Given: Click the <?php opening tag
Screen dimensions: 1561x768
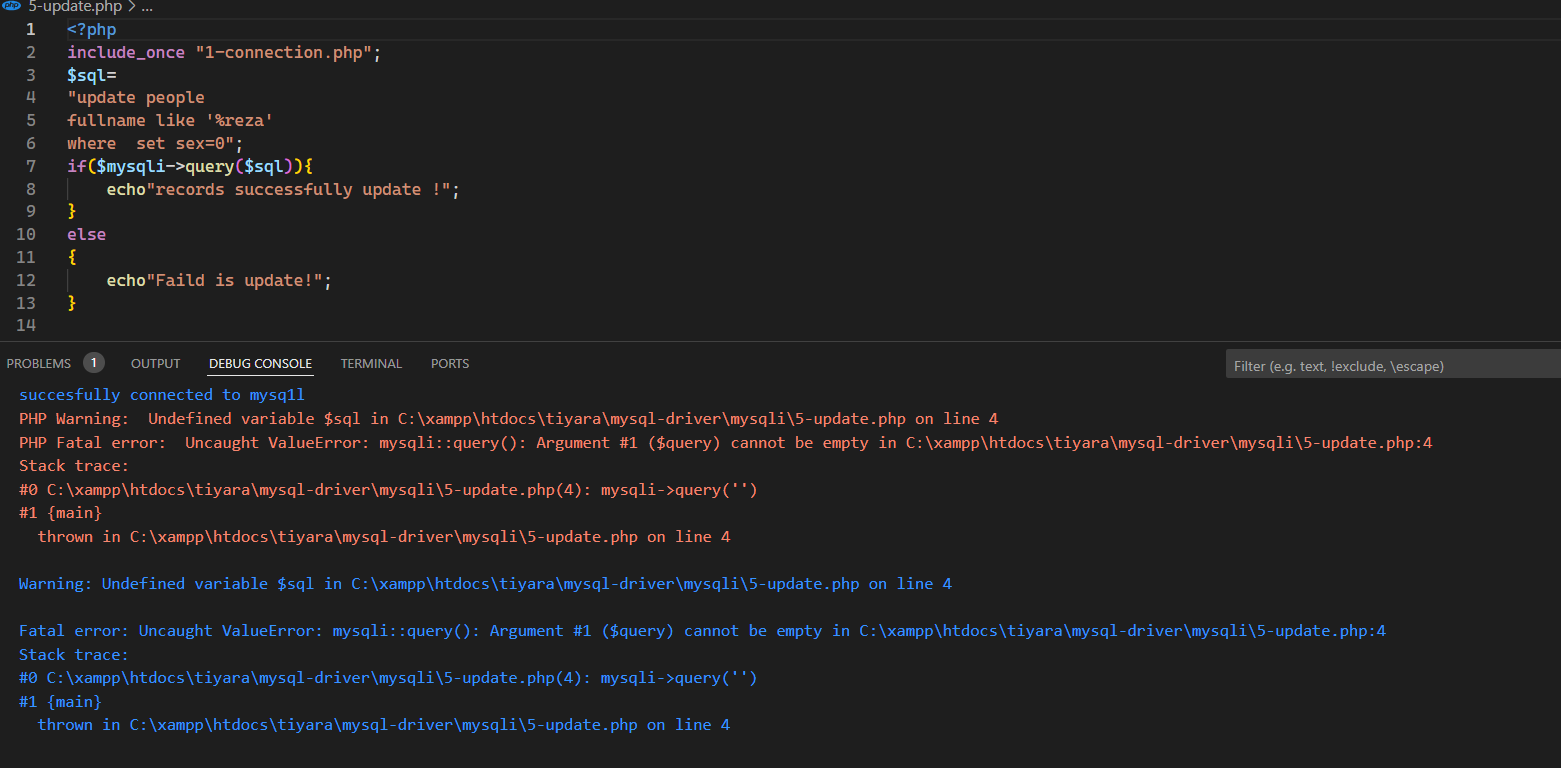Looking at the screenshot, I should click(92, 29).
